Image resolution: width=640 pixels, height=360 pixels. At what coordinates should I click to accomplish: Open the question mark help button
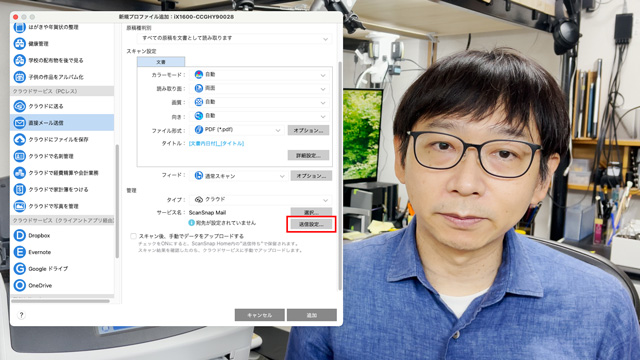[21, 315]
